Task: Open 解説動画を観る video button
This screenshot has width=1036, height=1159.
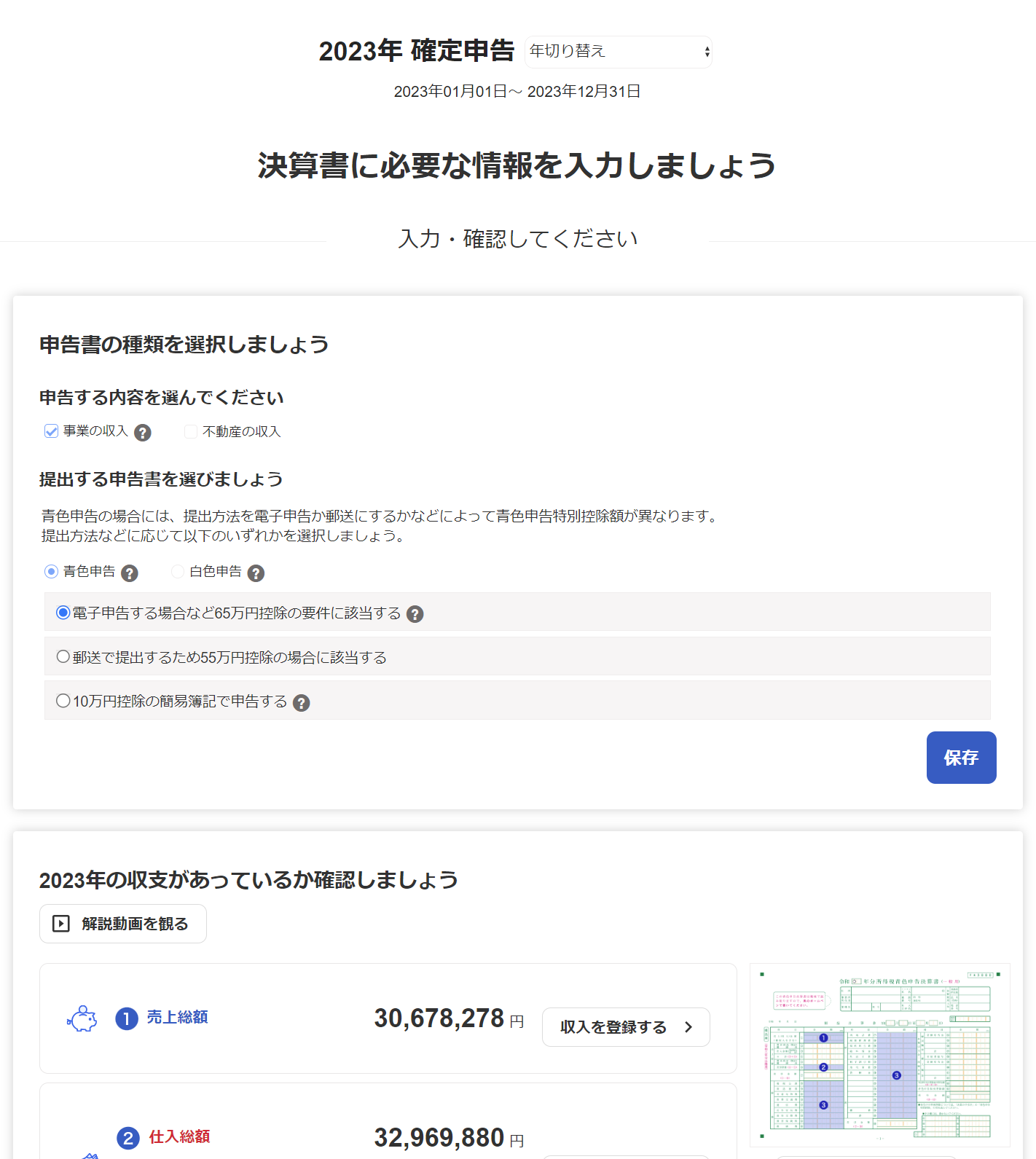Action: [123, 924]
